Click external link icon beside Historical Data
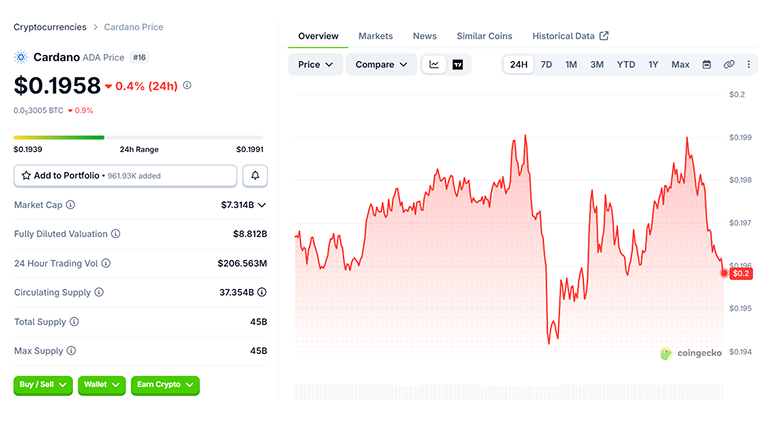The width and height of the screenshot is (768, 432). click(604, 36)
